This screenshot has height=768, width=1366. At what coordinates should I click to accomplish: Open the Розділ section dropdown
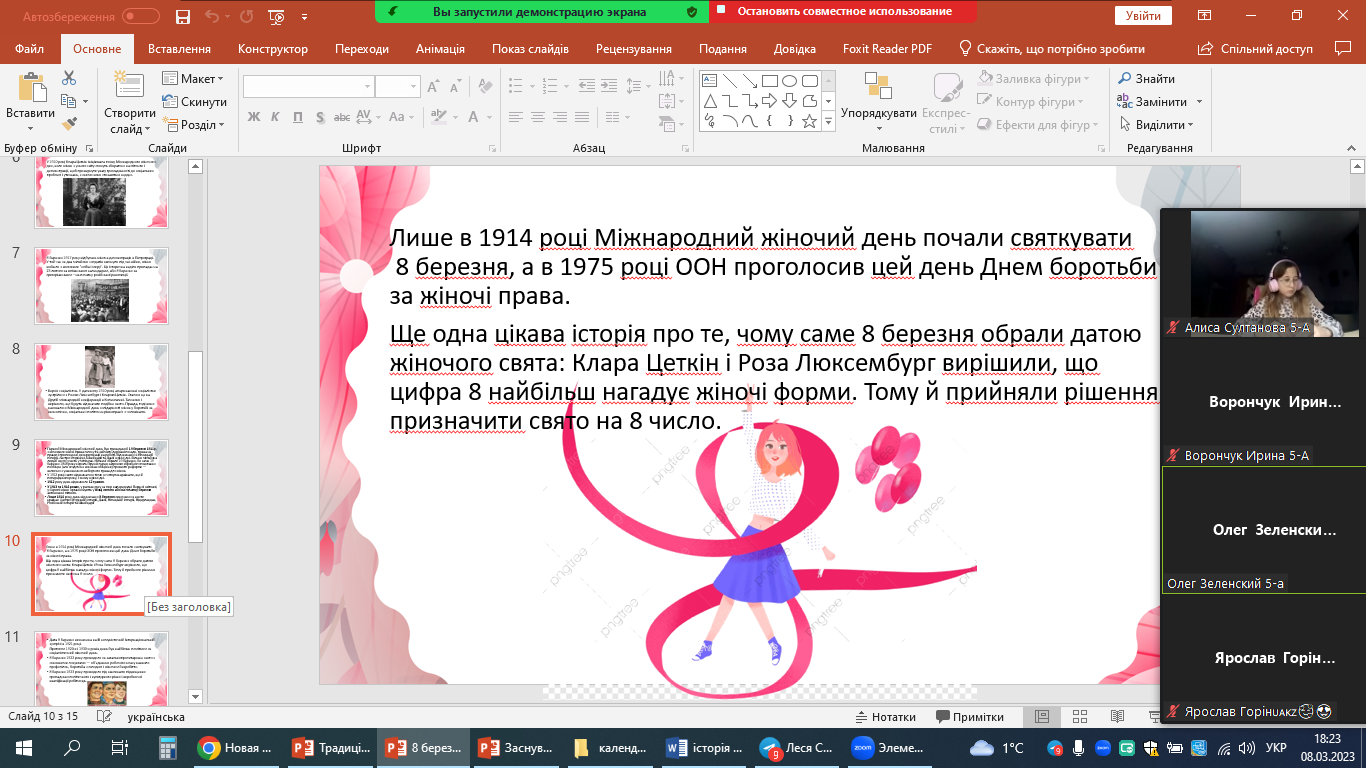193,125
